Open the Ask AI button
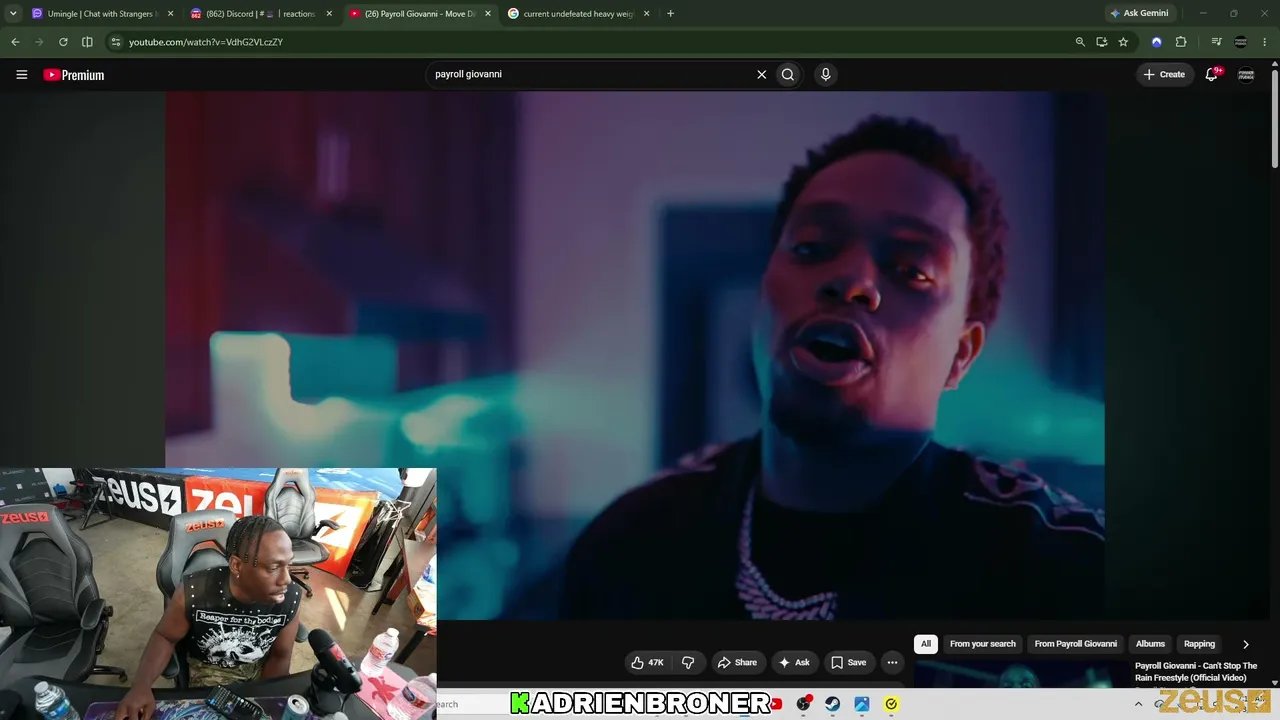This screenshot has width=1280, height=720. (794, 662)
